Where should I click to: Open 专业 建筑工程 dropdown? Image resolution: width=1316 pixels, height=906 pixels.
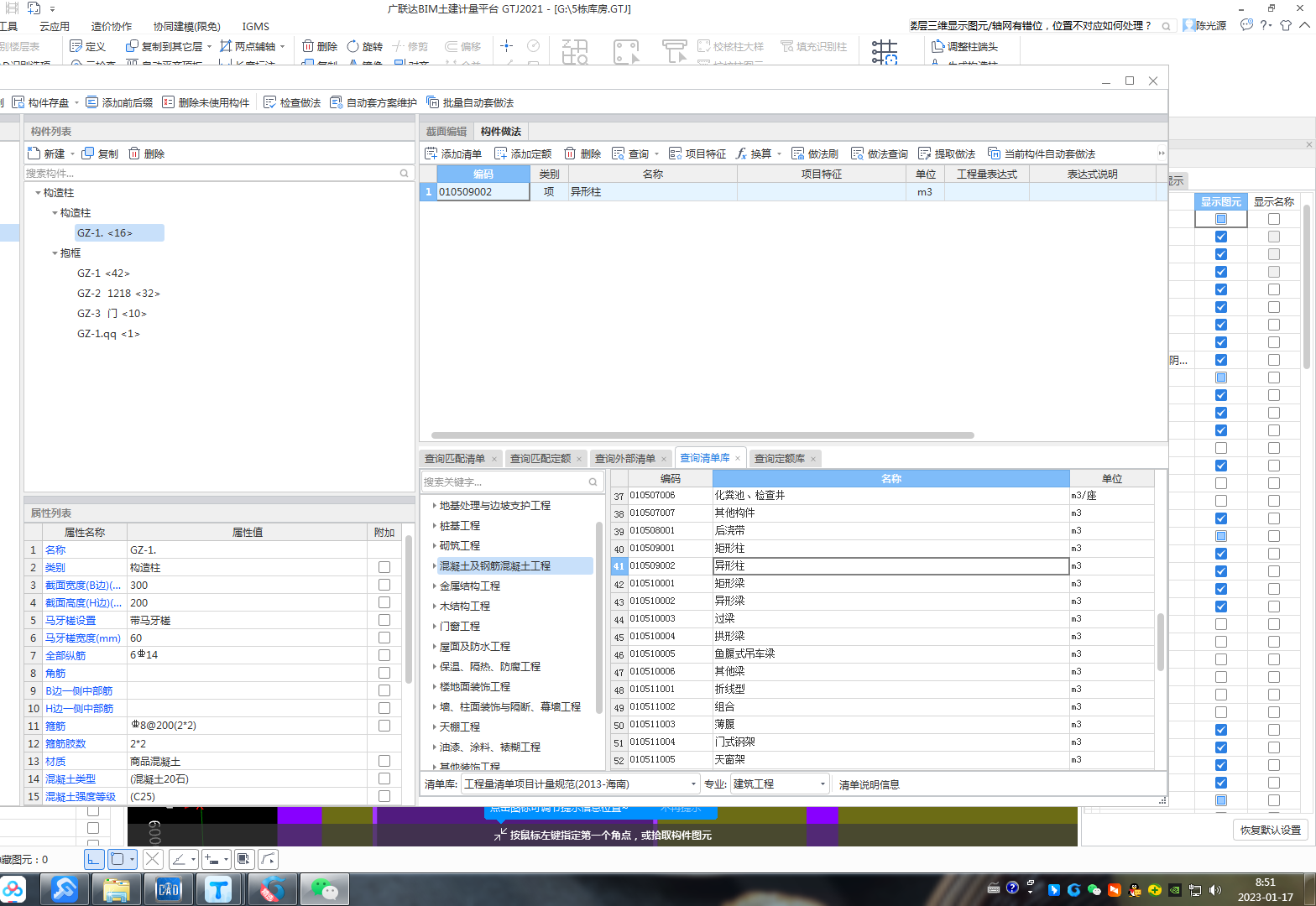tap(823, 784)
